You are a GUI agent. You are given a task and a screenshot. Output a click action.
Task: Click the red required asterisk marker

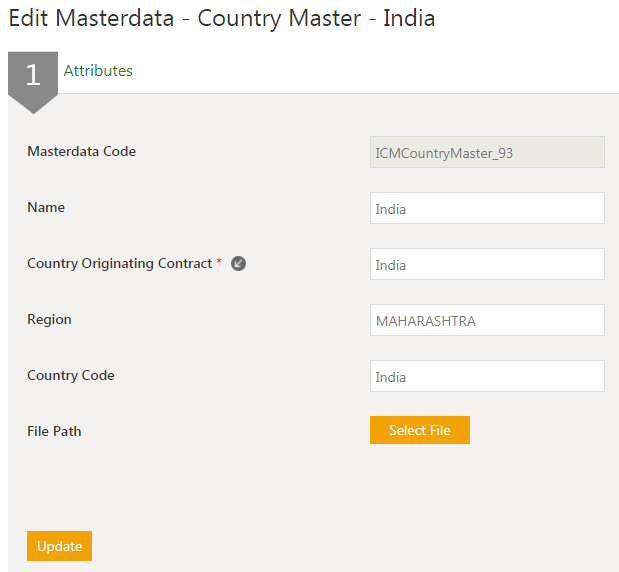(x=219, y=263)
